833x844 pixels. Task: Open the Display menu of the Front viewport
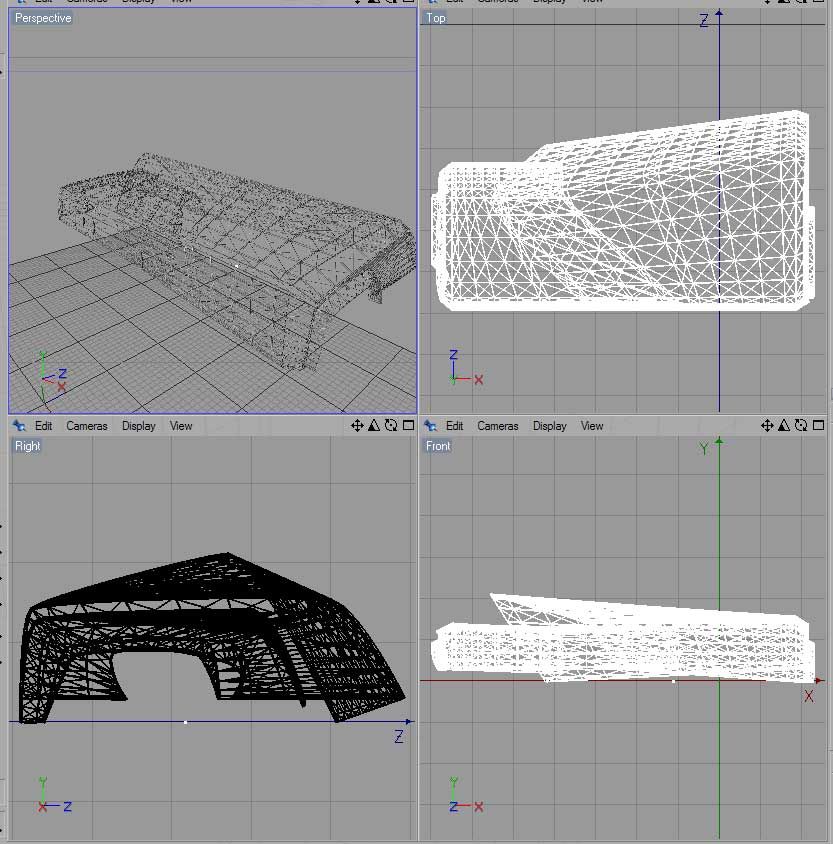coord(549,426)
